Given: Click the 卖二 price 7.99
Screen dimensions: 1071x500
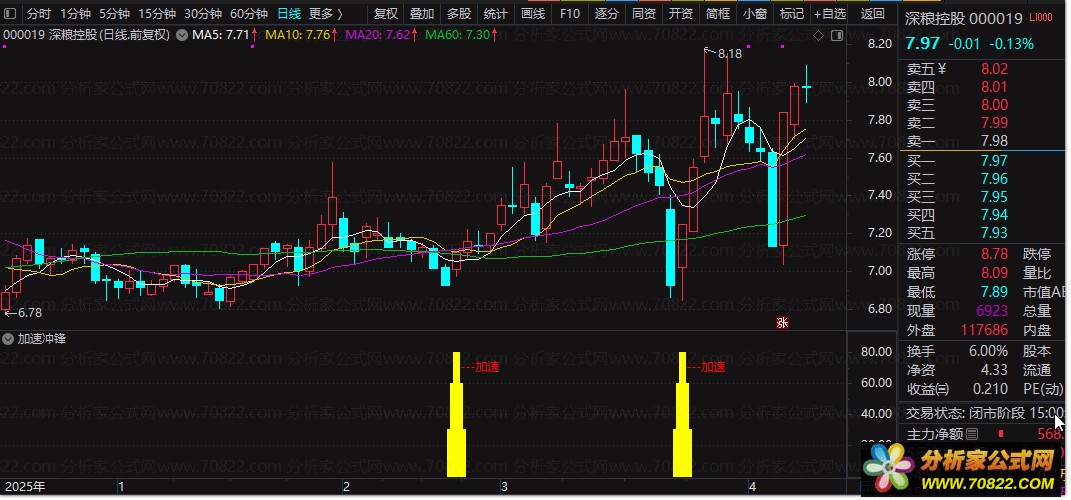Looking at the screenshot, I should [994, 123].
